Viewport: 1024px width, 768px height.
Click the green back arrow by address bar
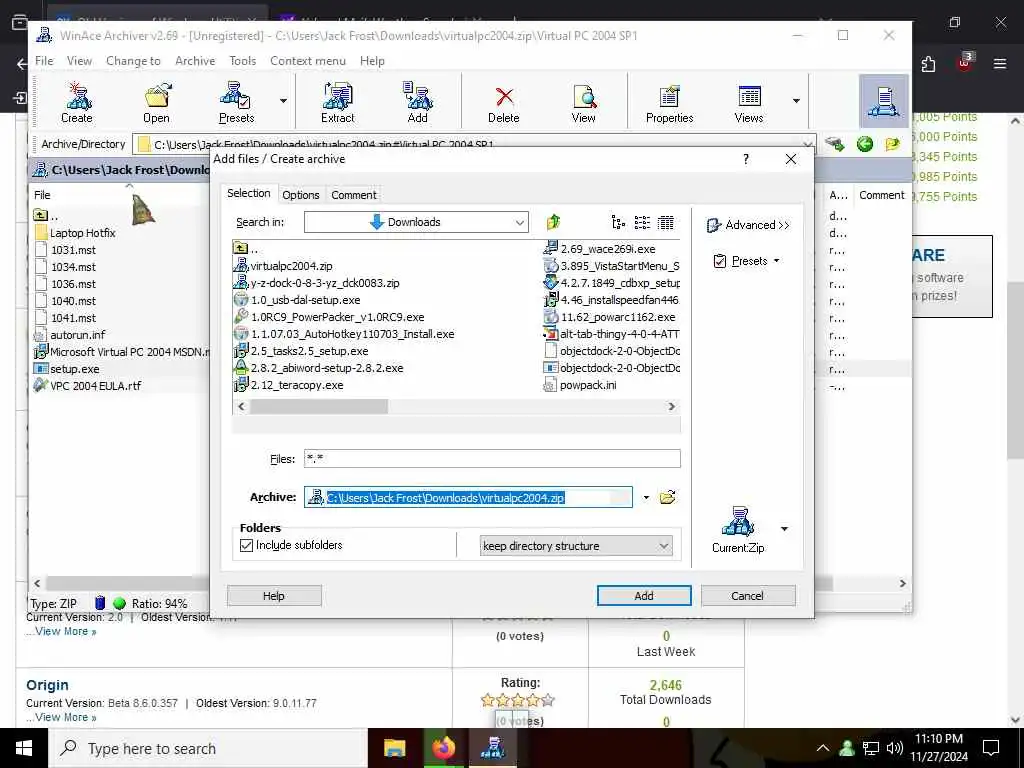click(x=865, y=144)
